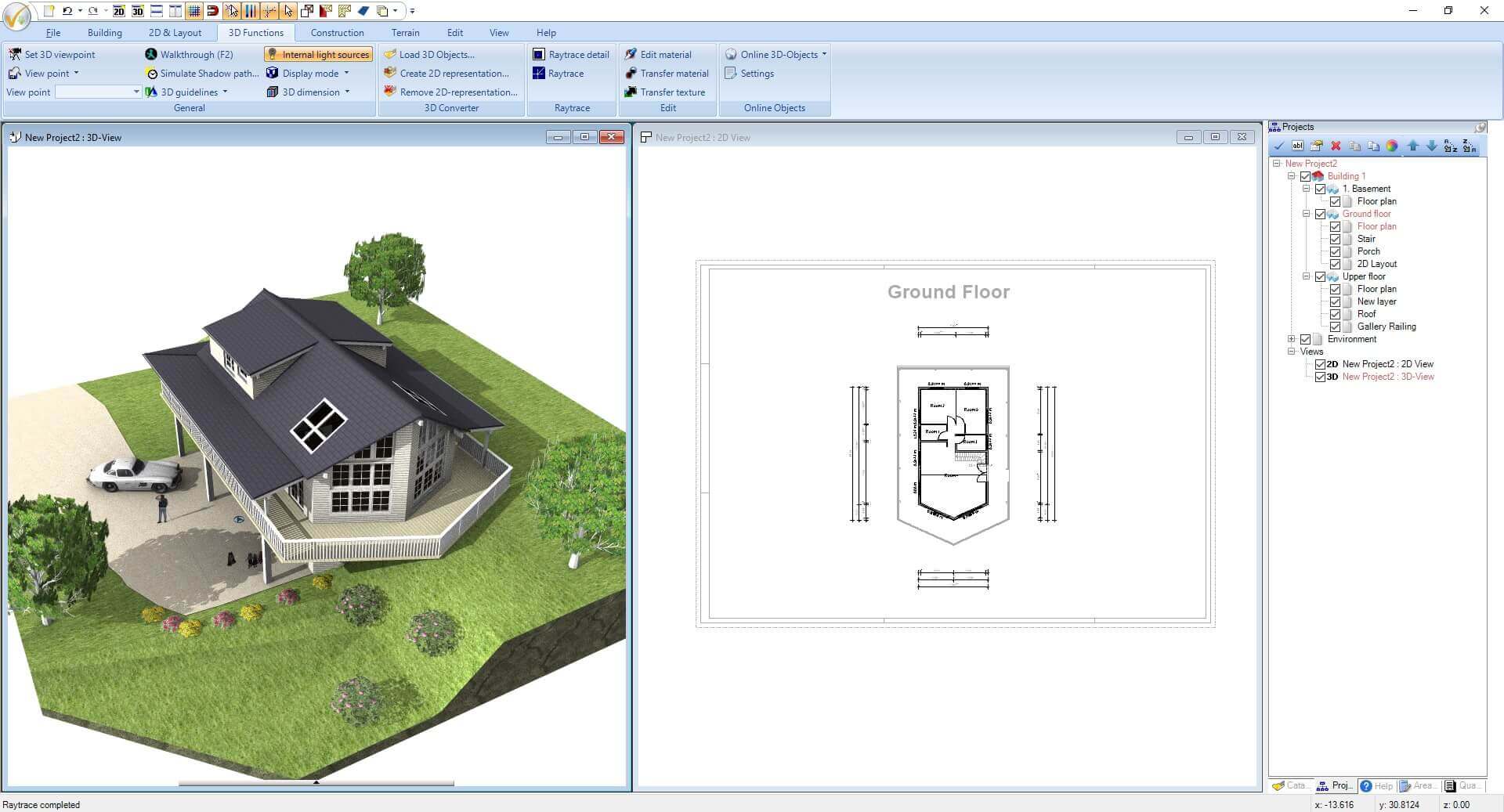1504x812 pixels.
Task: Open the color wheel in Projects toolbar
Action: tap(1393, 146)
